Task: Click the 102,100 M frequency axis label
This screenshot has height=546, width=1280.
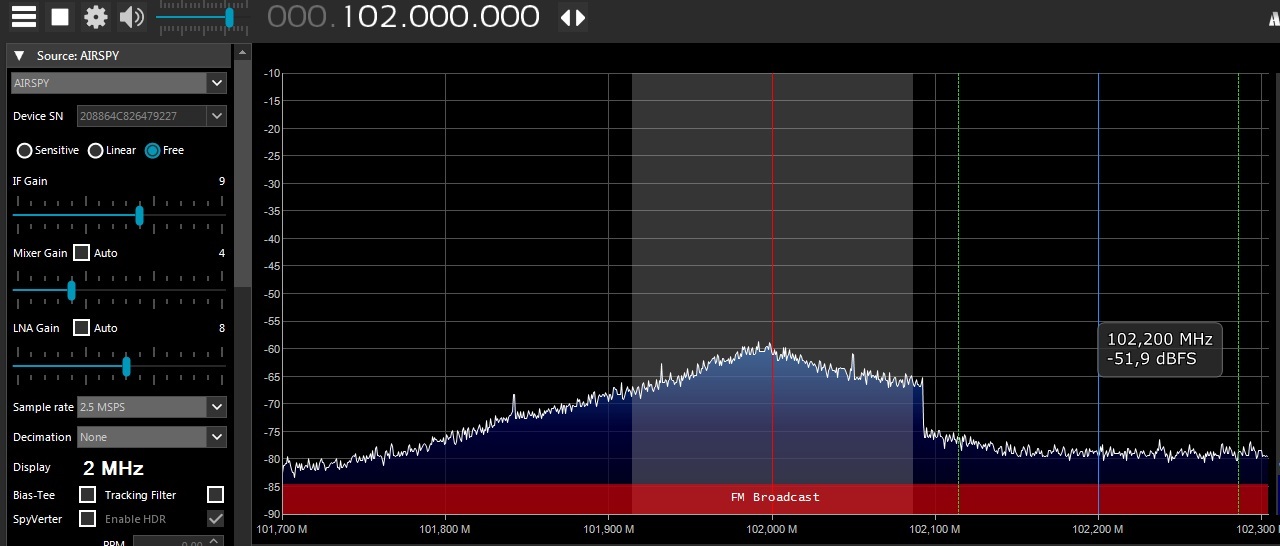Action: coord(935,528)
